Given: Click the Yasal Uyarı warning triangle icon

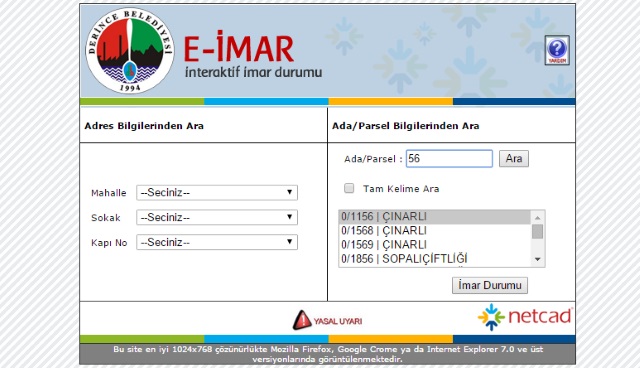Looking at the screenshot, I should (302, 320).
